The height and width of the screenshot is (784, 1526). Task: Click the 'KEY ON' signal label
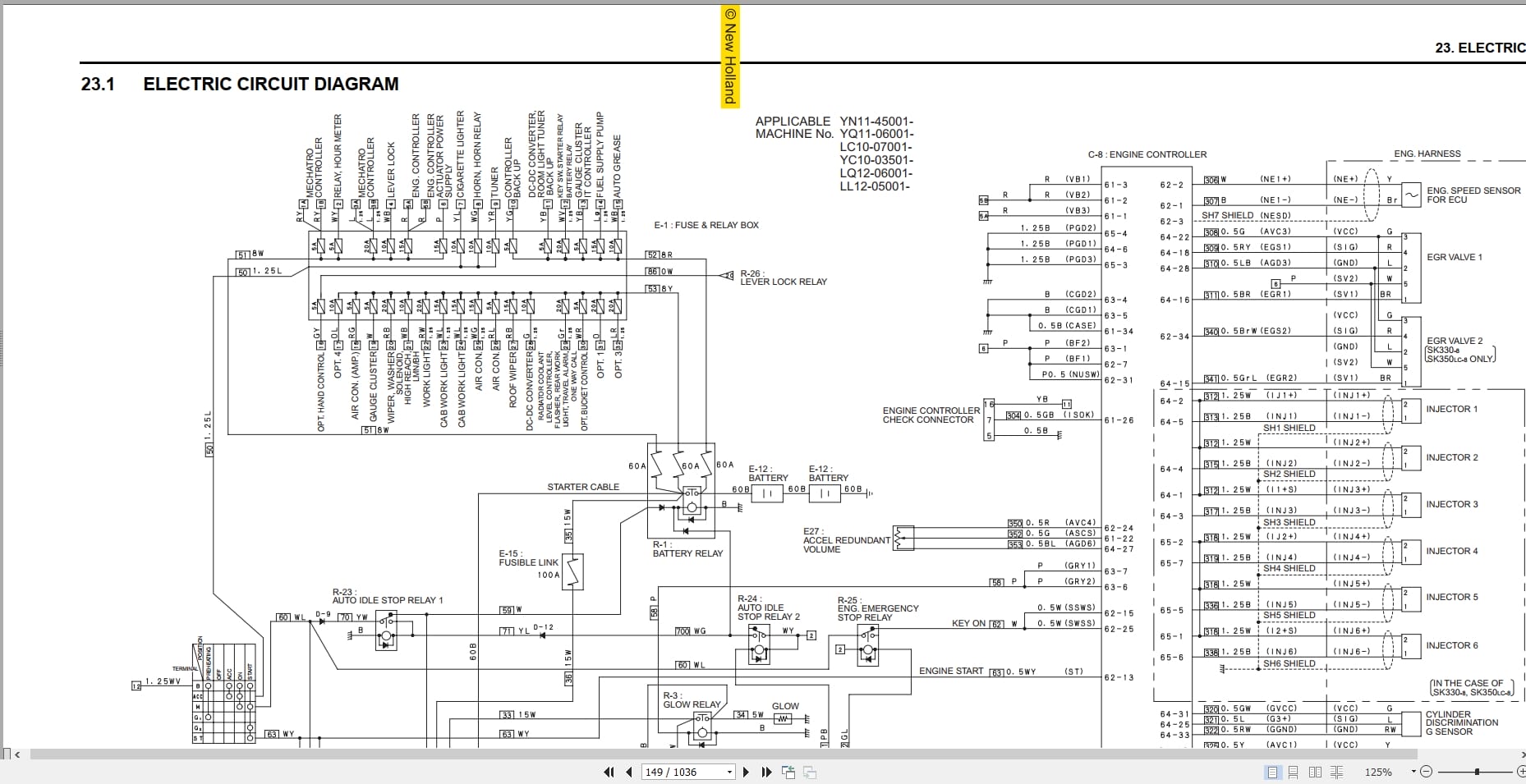pyautogui.click(x=968, y=623)
